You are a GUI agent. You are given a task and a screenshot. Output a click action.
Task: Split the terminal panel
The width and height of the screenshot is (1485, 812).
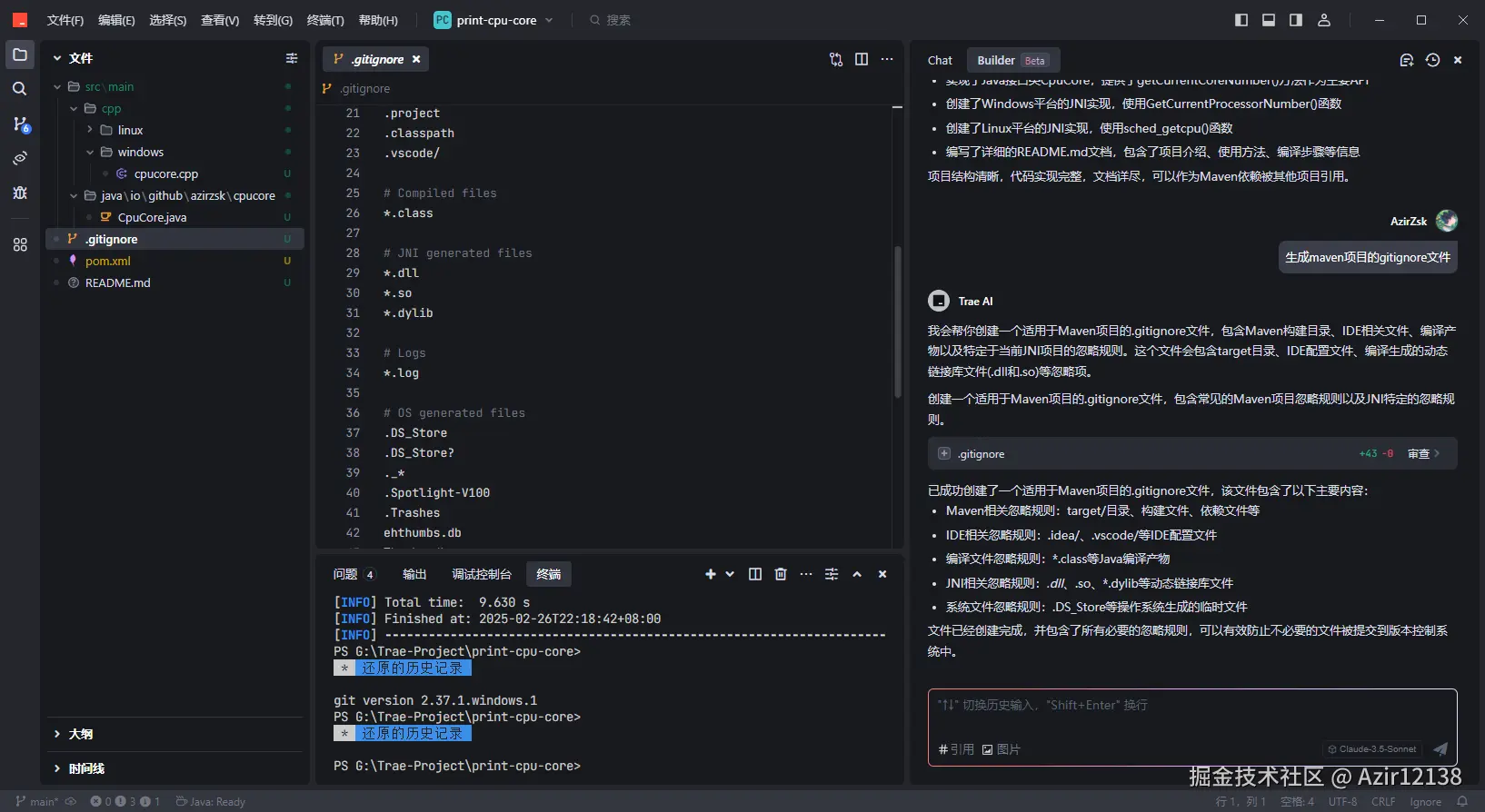coord(755,574)
